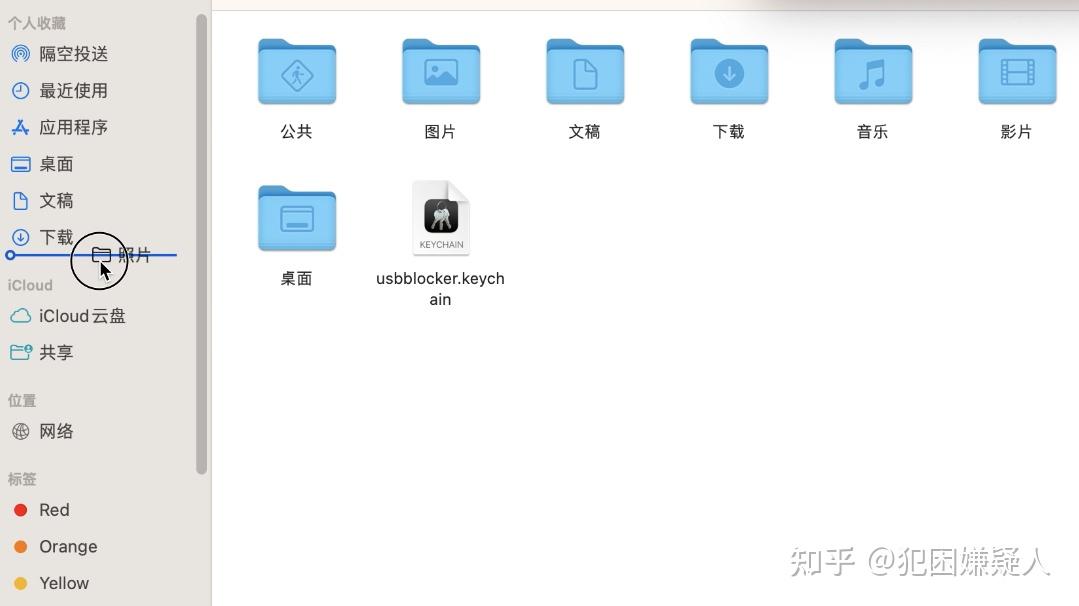Screen dimensions: 1079x606
Task: Click the iCloud云盘 cloud icon
Action: coord(21,316)
